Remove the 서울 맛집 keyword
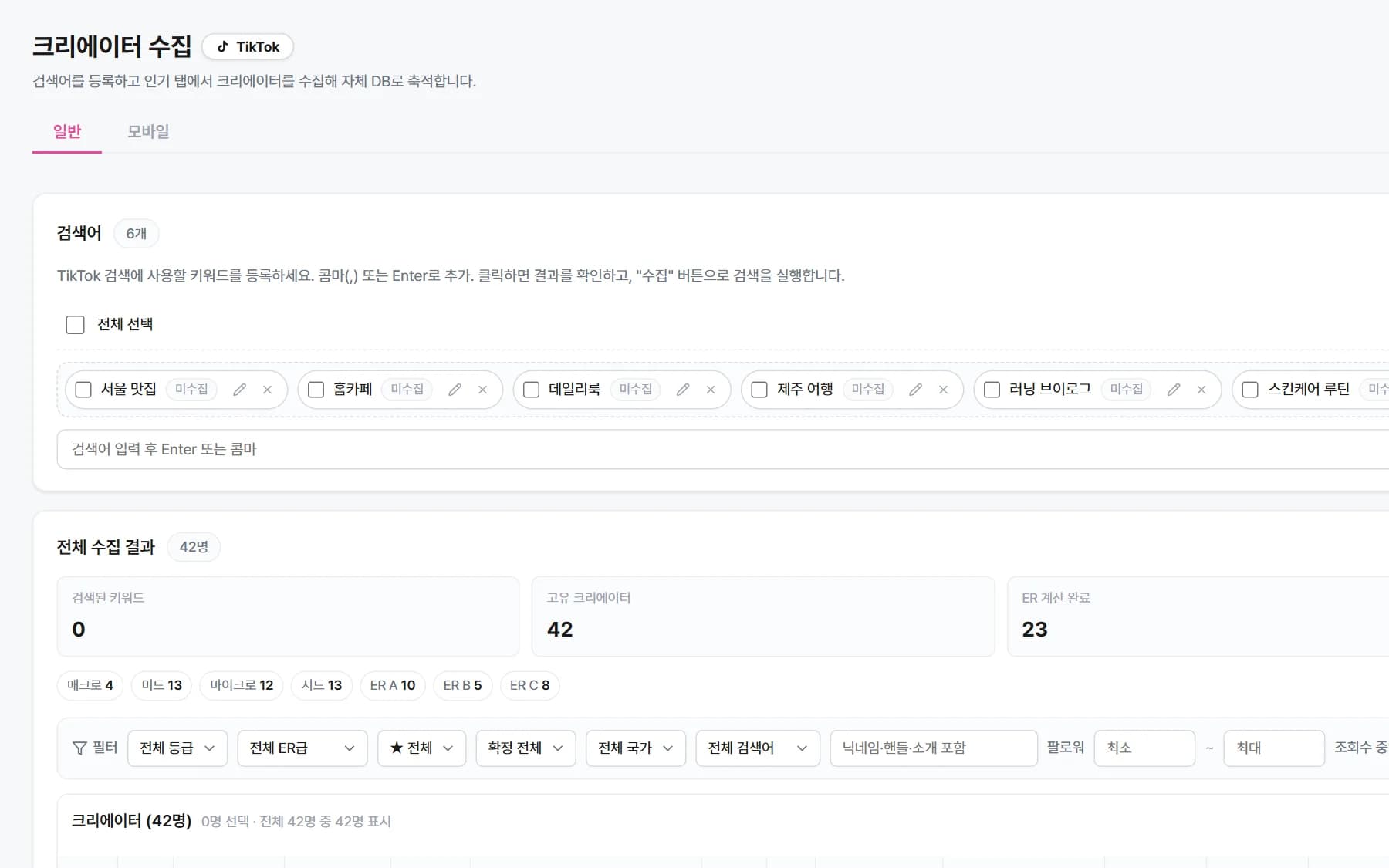 pos(267,390)
